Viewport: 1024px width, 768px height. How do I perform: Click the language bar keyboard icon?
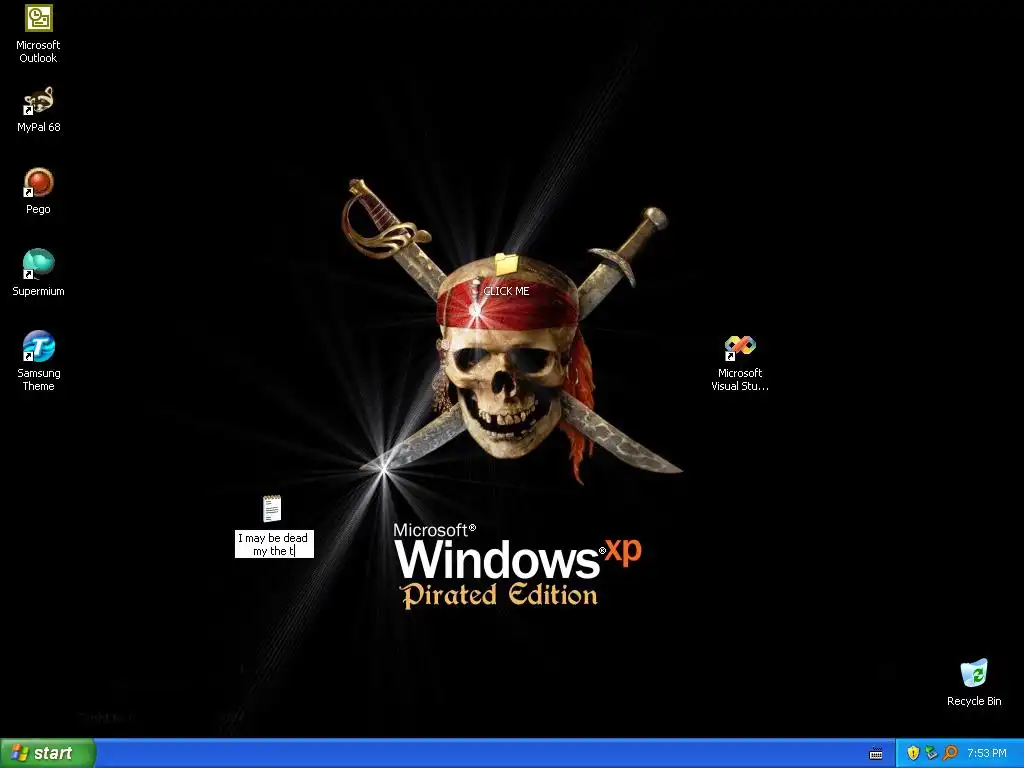(x=876, y=754)
